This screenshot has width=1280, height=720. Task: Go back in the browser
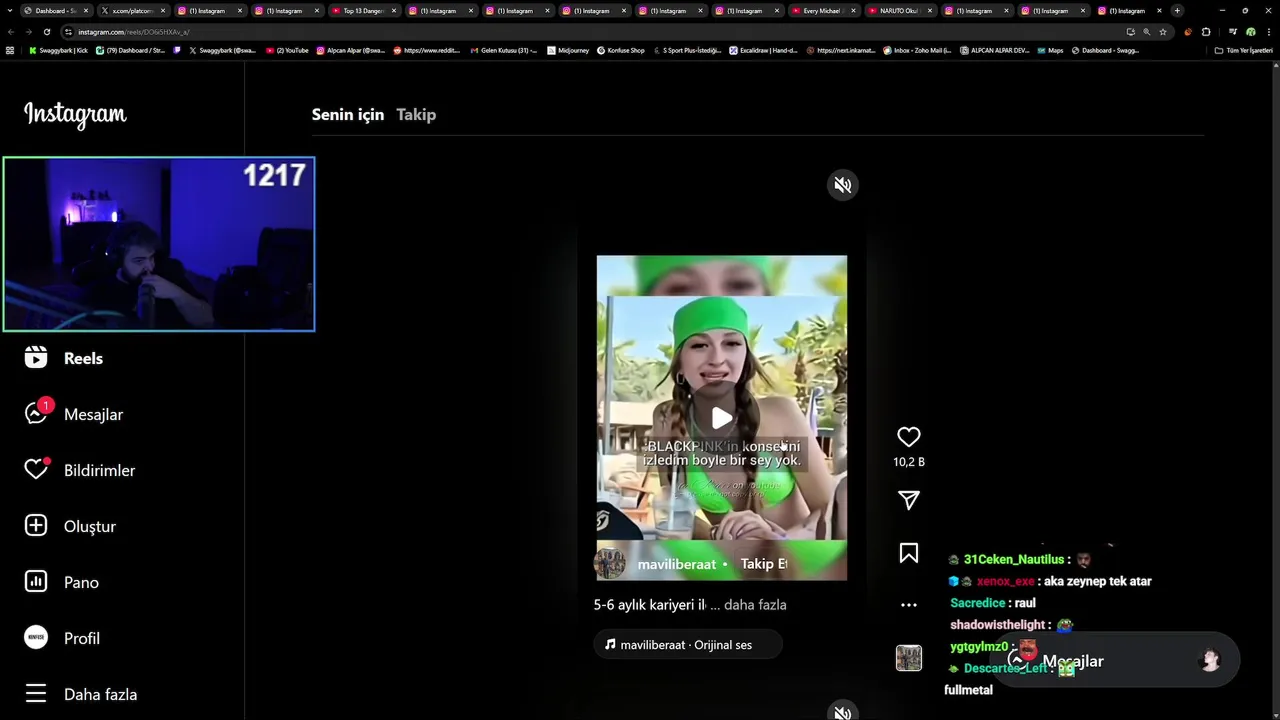point(10,32)
